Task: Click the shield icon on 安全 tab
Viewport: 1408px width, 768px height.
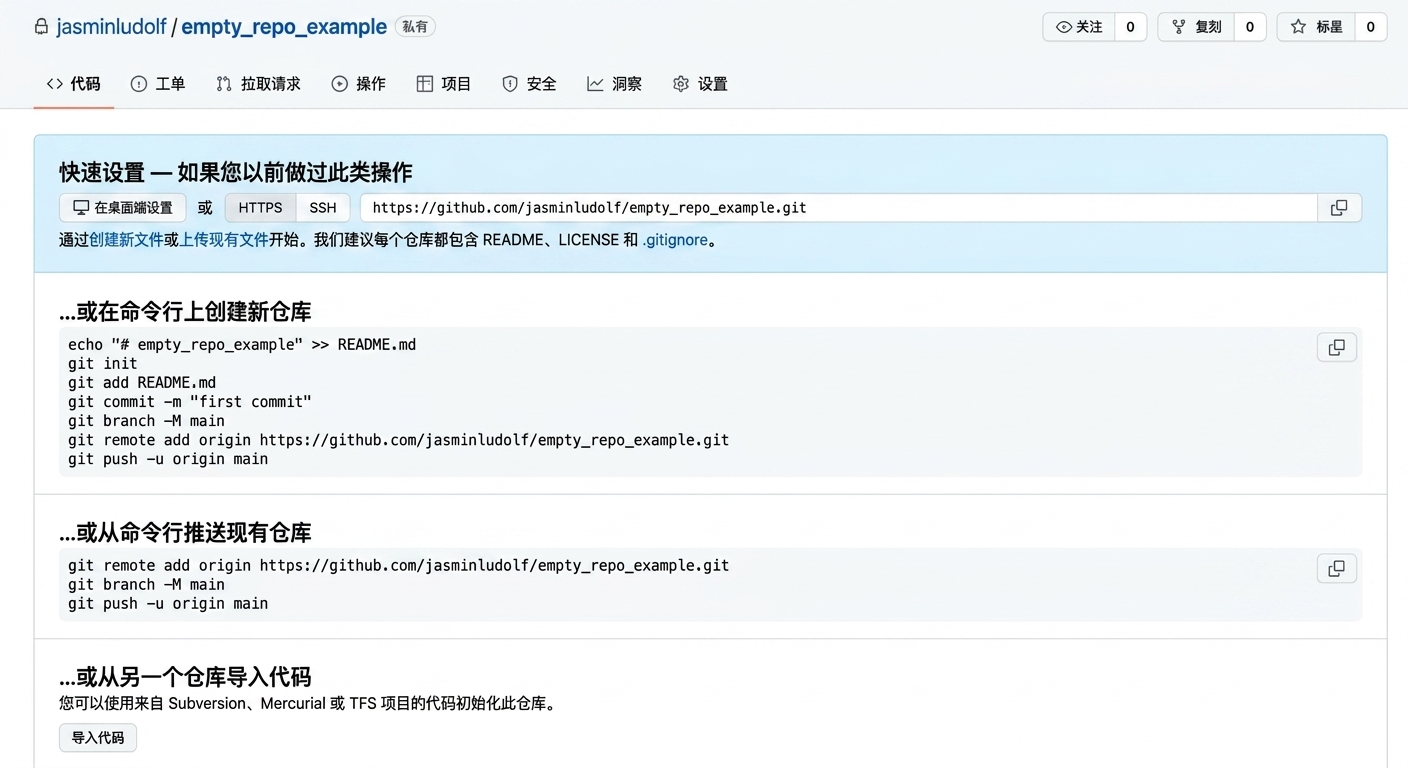Action: tap(510, 84)
